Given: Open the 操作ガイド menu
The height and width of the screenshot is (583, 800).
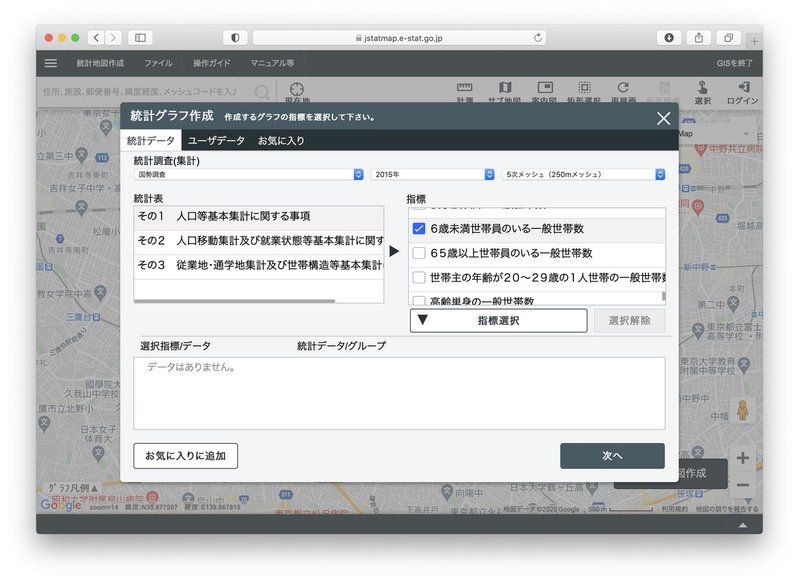Looking at the screenshot, I should (x=212, y=63).
